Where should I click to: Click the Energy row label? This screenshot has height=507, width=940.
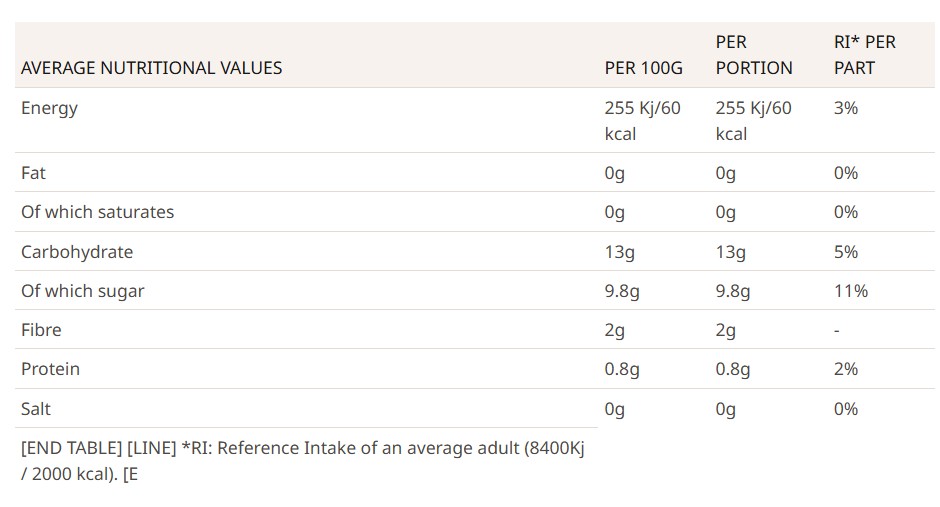pos(49,108)
